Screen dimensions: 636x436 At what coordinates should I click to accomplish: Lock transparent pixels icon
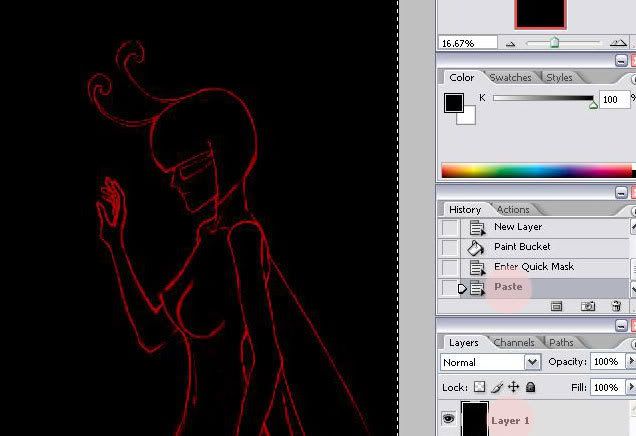click(x=479, y=387)
